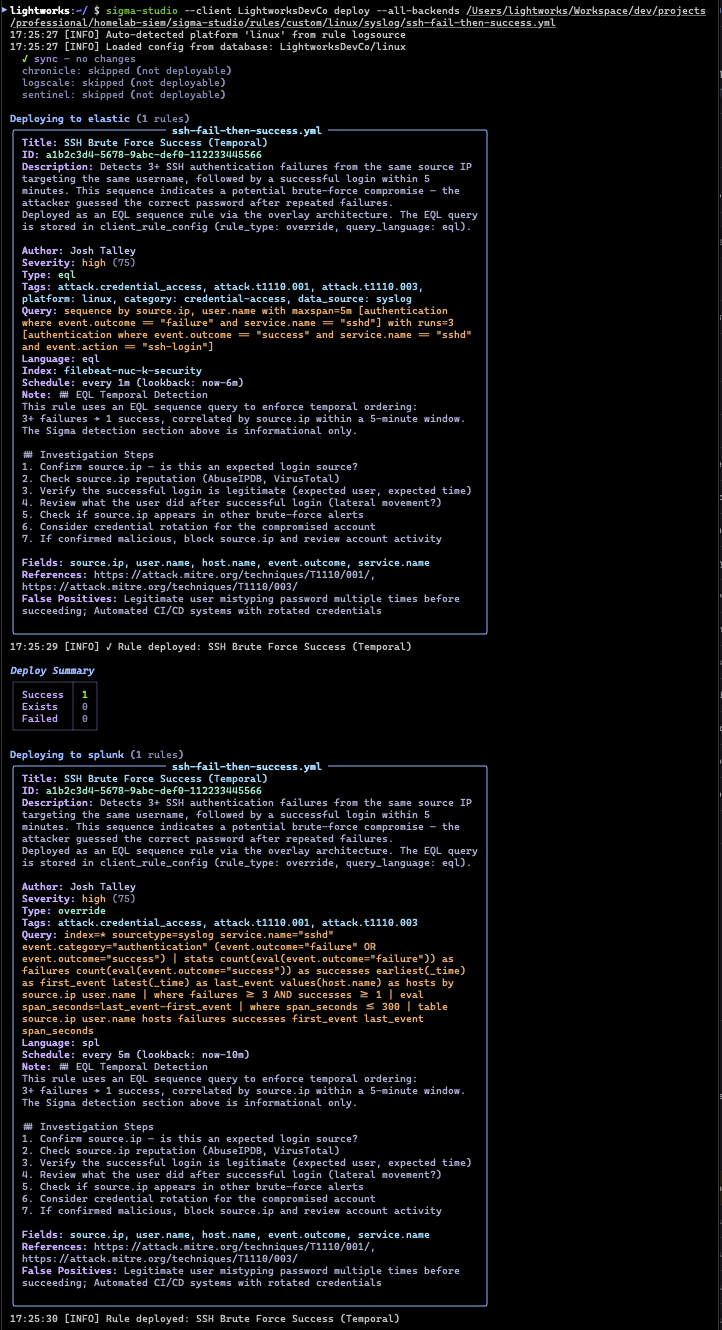Click the 'Type: eql' line in elastic panel
Screen dimensions: 722x1330
coord(49,274)
